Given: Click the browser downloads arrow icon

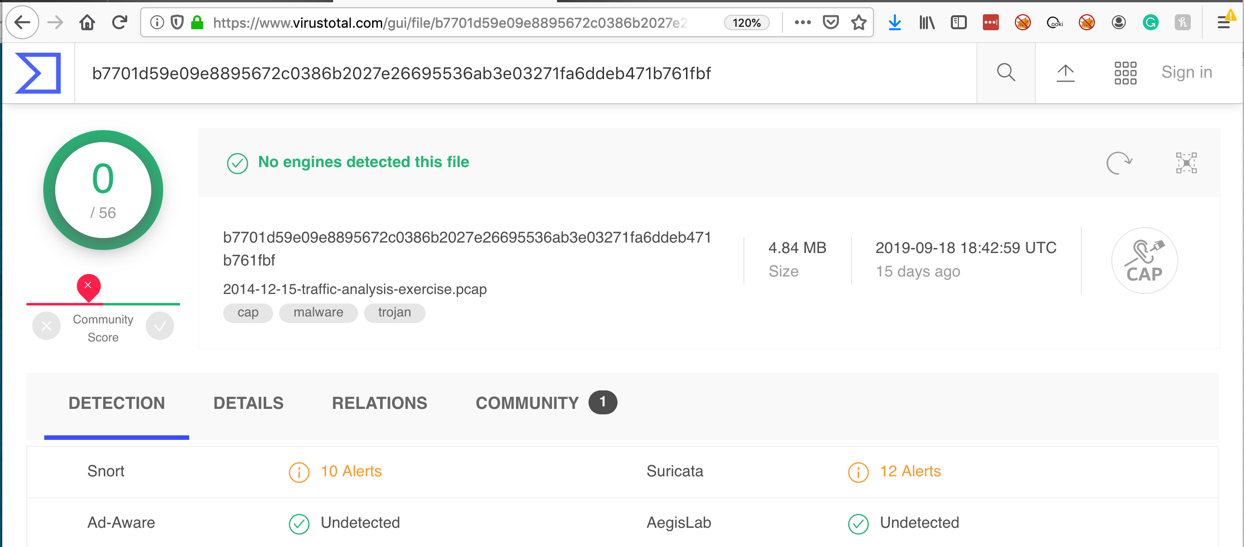Looking at the screenshot, I should click(895, 22).
